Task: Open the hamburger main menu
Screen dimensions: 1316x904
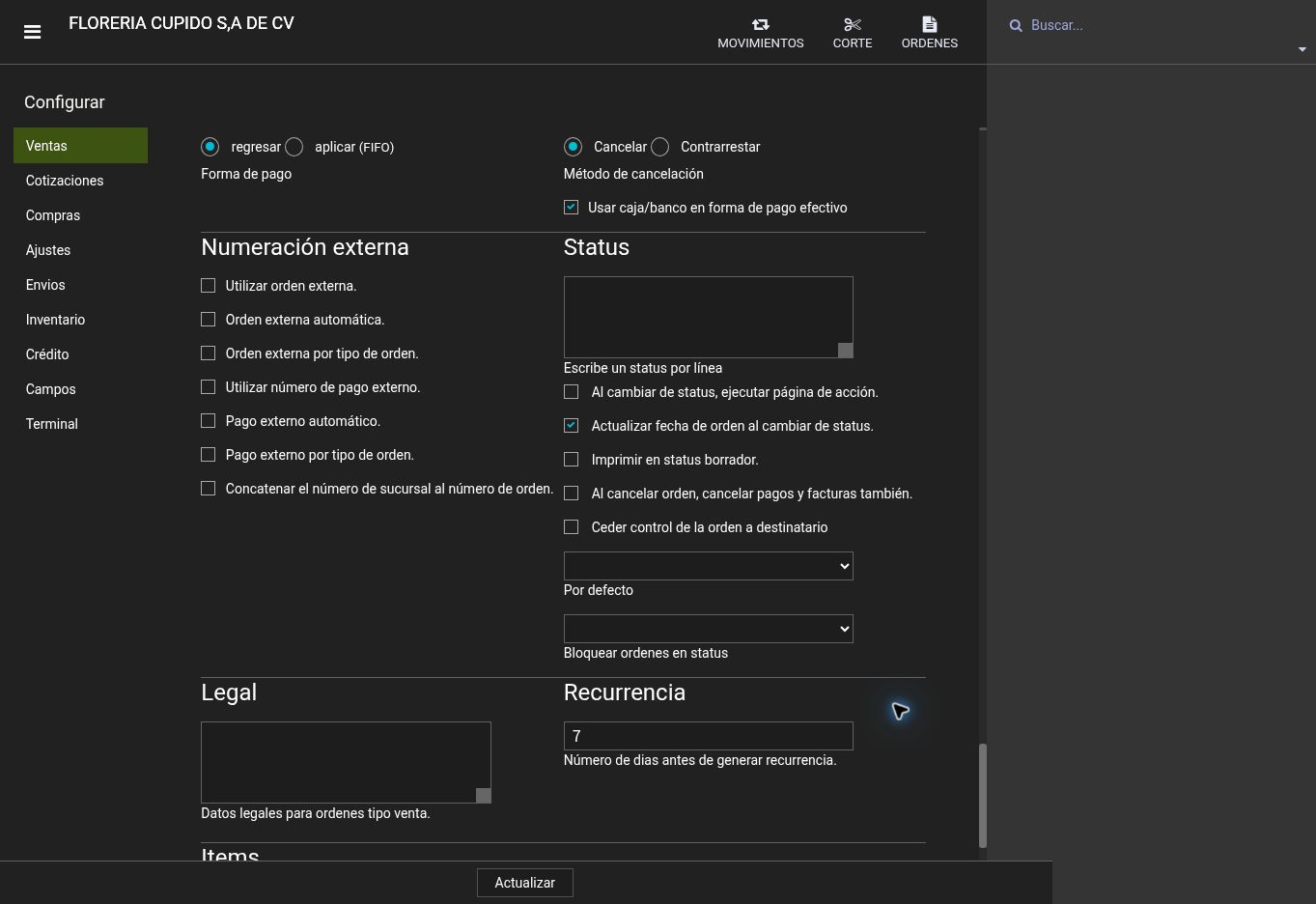Action: [32, 32]
